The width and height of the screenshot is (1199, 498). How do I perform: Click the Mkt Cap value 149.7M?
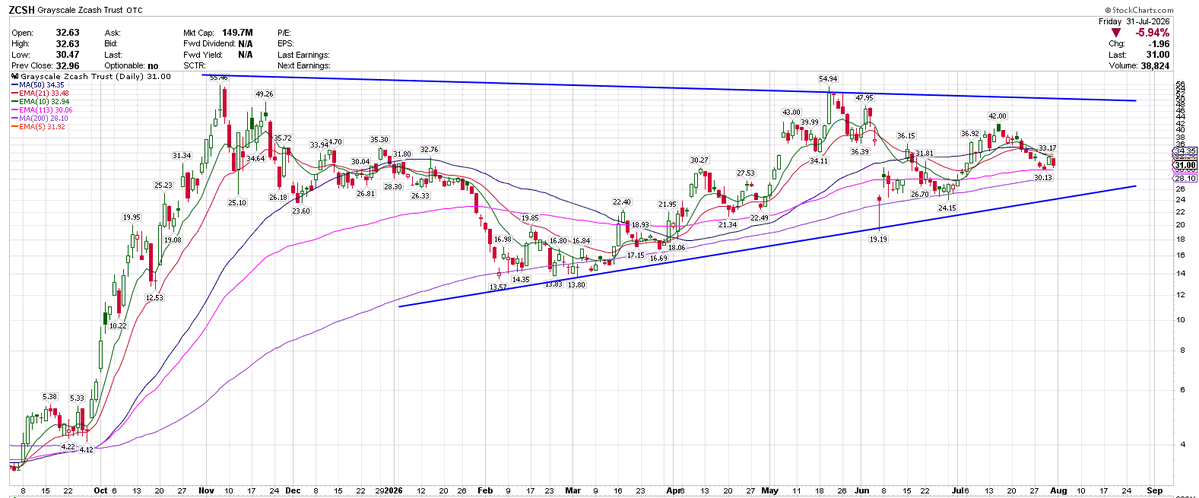237,34
